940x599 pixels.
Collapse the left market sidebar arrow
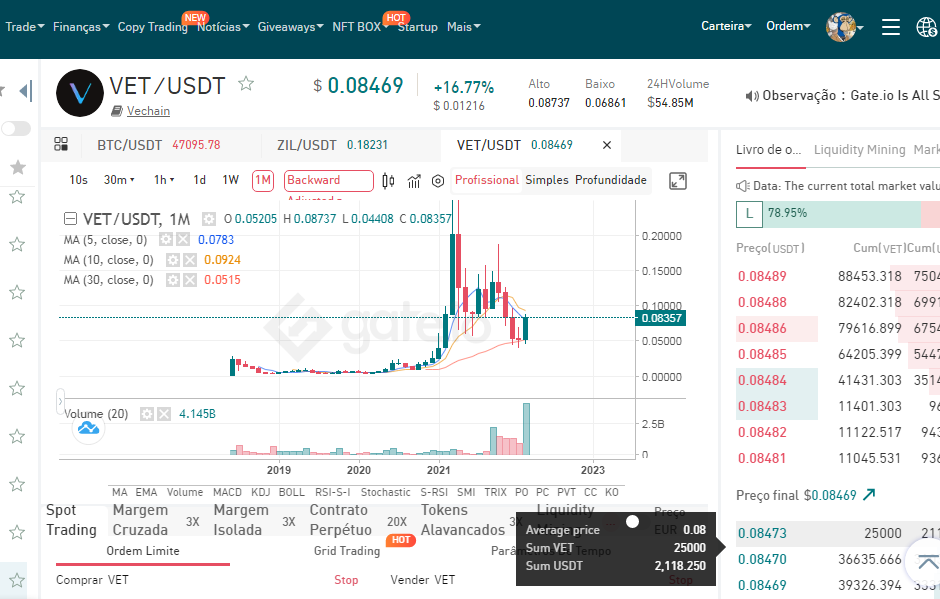pyautogui.click(x=25, y=91)
